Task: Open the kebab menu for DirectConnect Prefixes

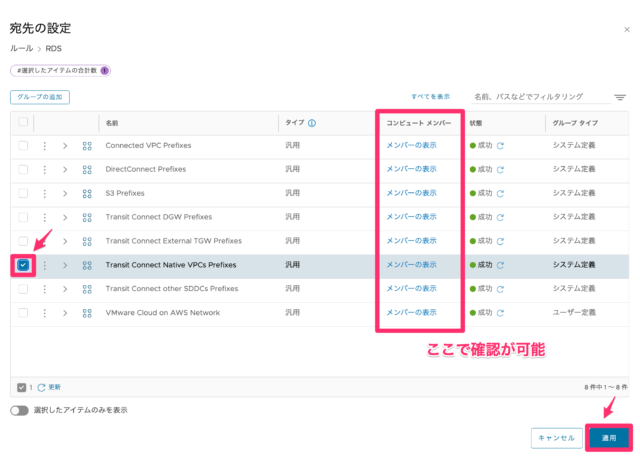Action: pos(44,169)
